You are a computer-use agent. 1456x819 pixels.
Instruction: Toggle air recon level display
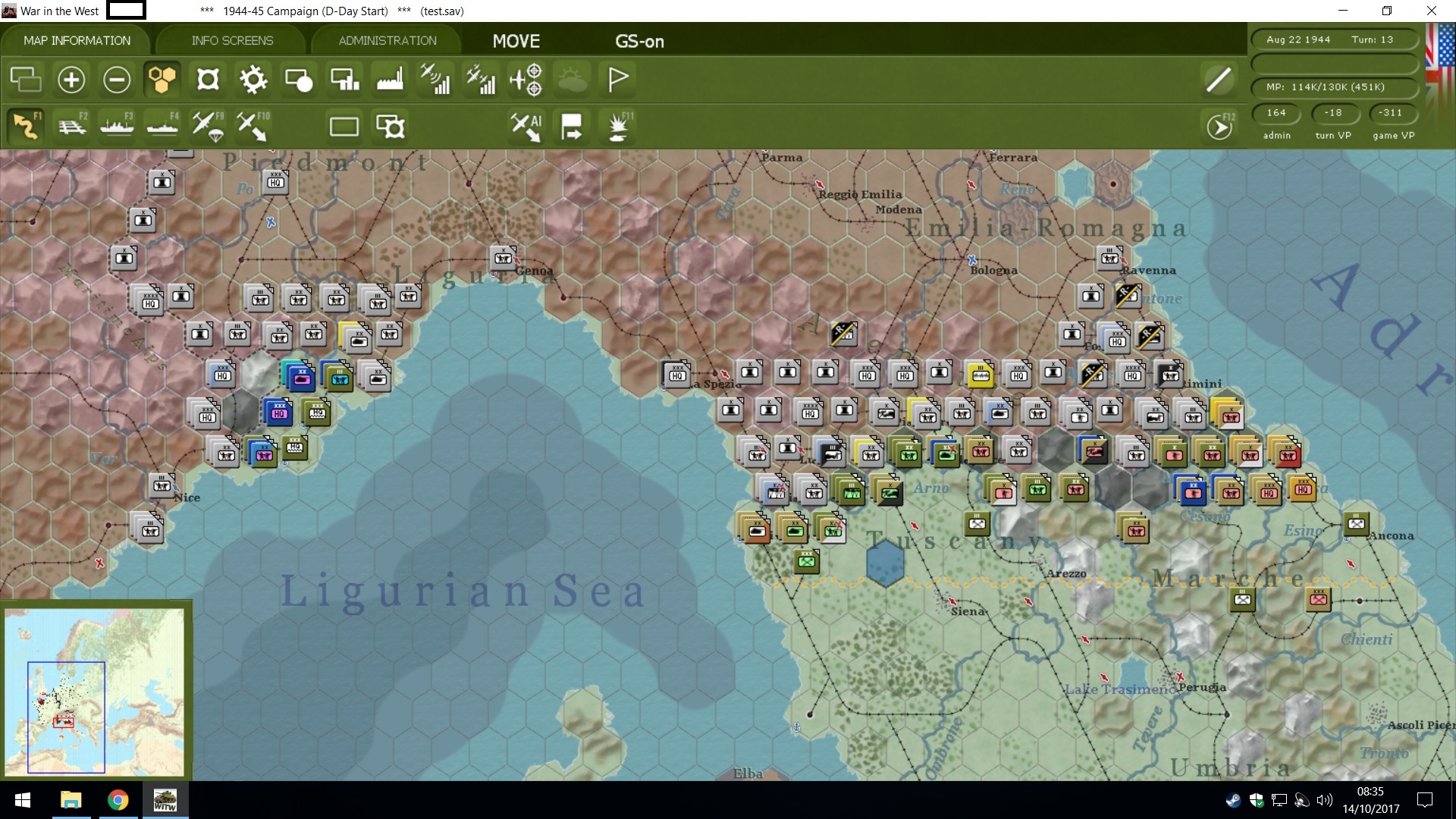tap(435, 79)
